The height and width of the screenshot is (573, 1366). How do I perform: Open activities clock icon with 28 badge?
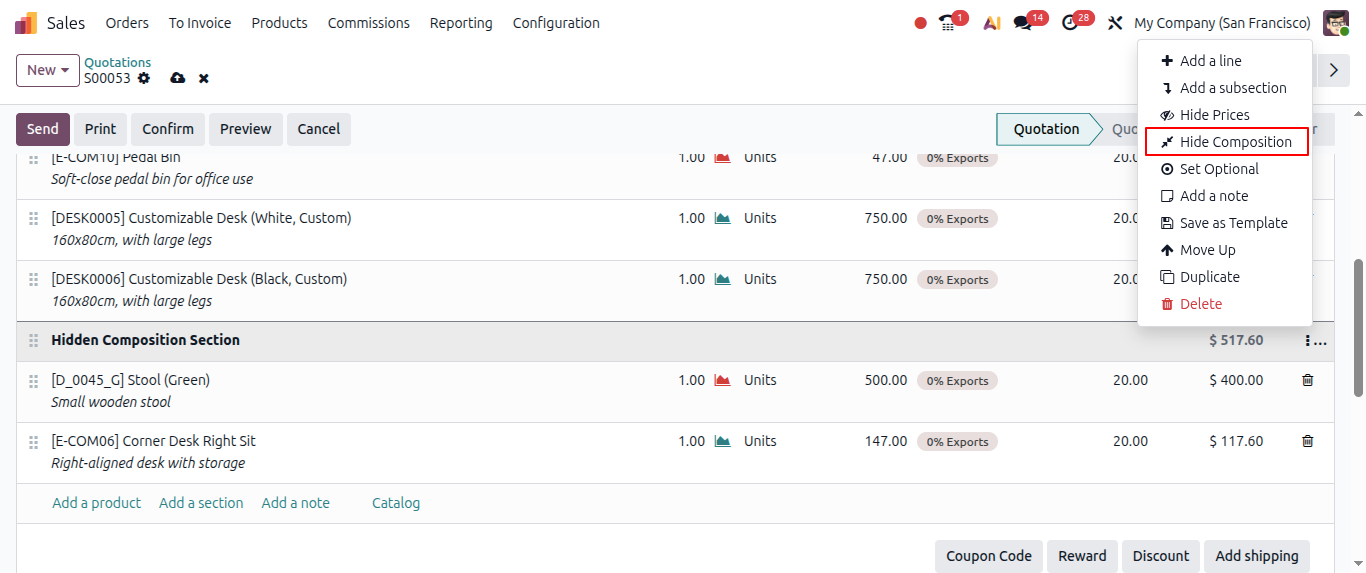1070,22
